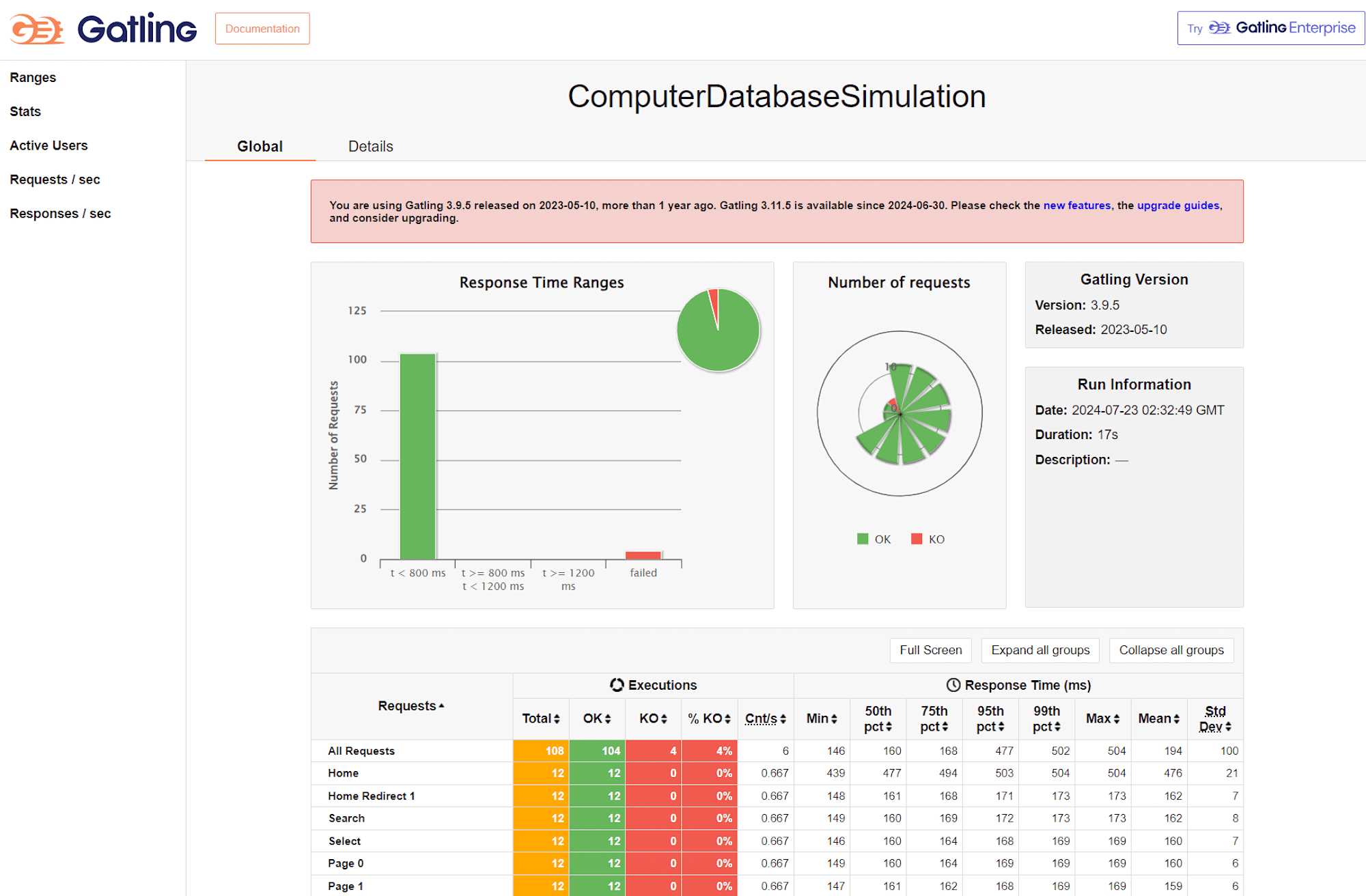Screen dimensions: 1366x896
Task: Toggle KO series in requests legend
Action: (928, 540)
